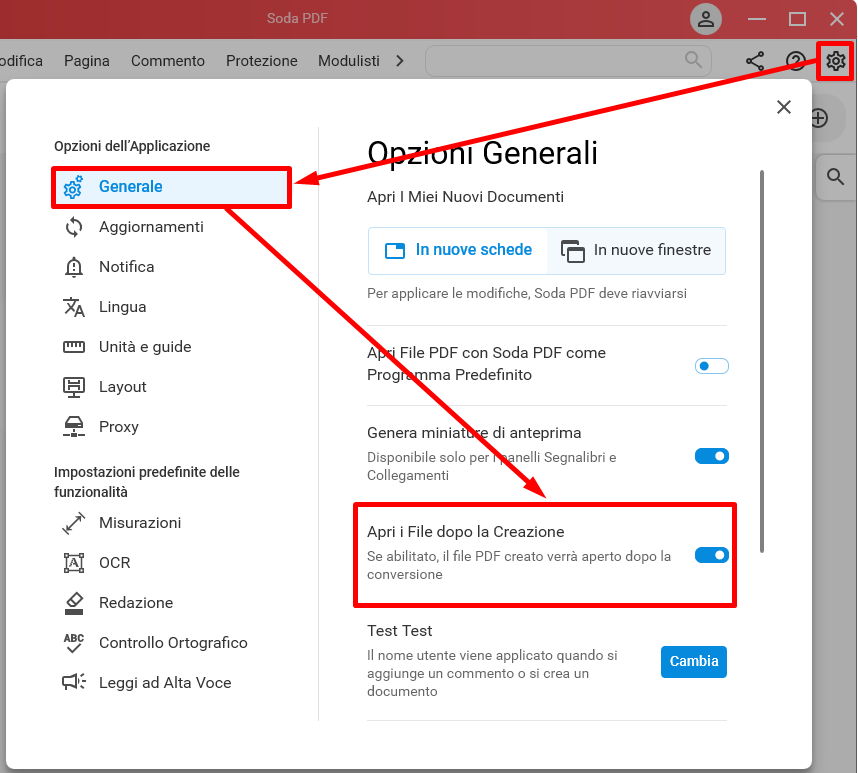Screen dimensions: 858x773
Task: Open the Commento menu tab
Action: (167, 61)
